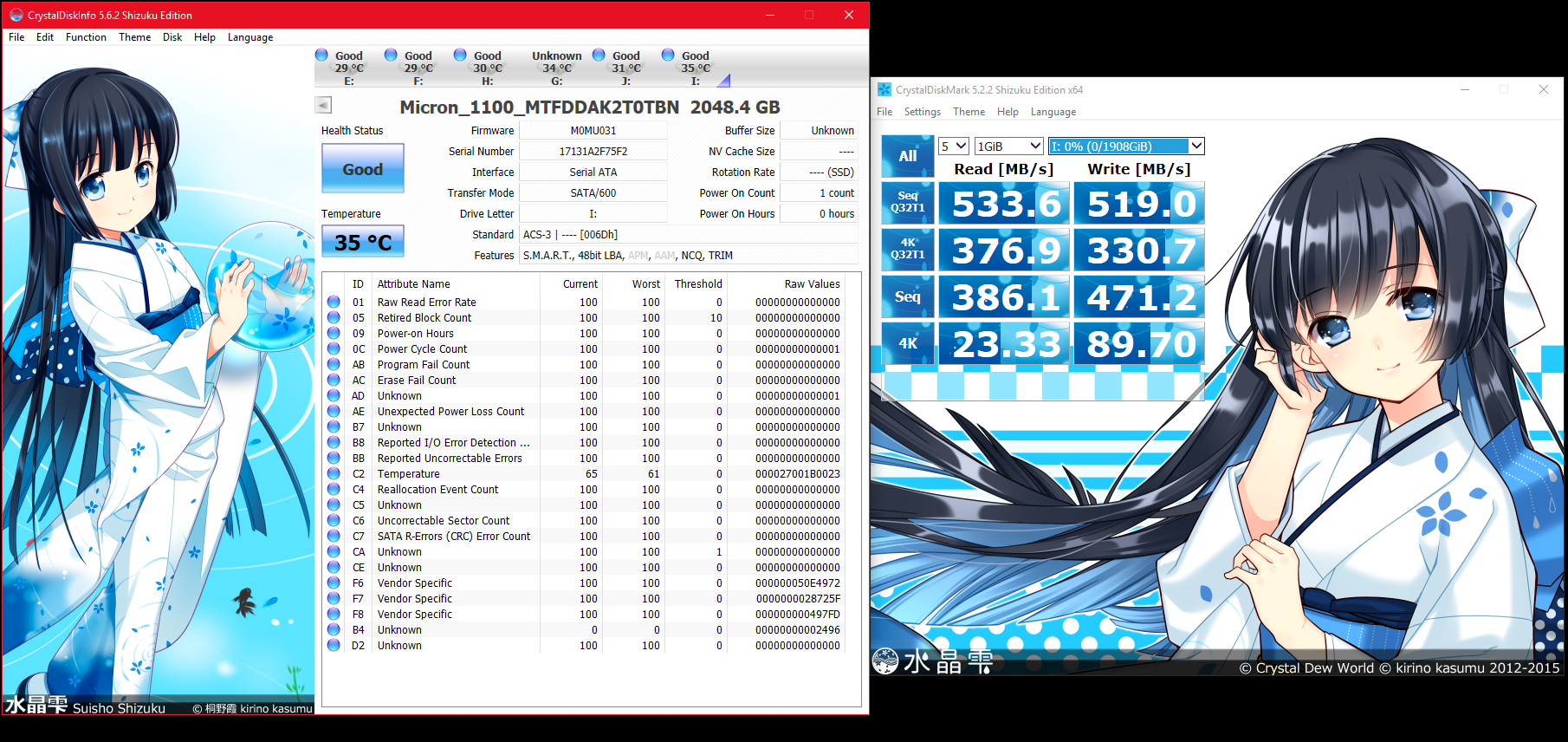Screen dimensions: 1568x742
Task: Click the Good health status button
Action: click(363, 168)
